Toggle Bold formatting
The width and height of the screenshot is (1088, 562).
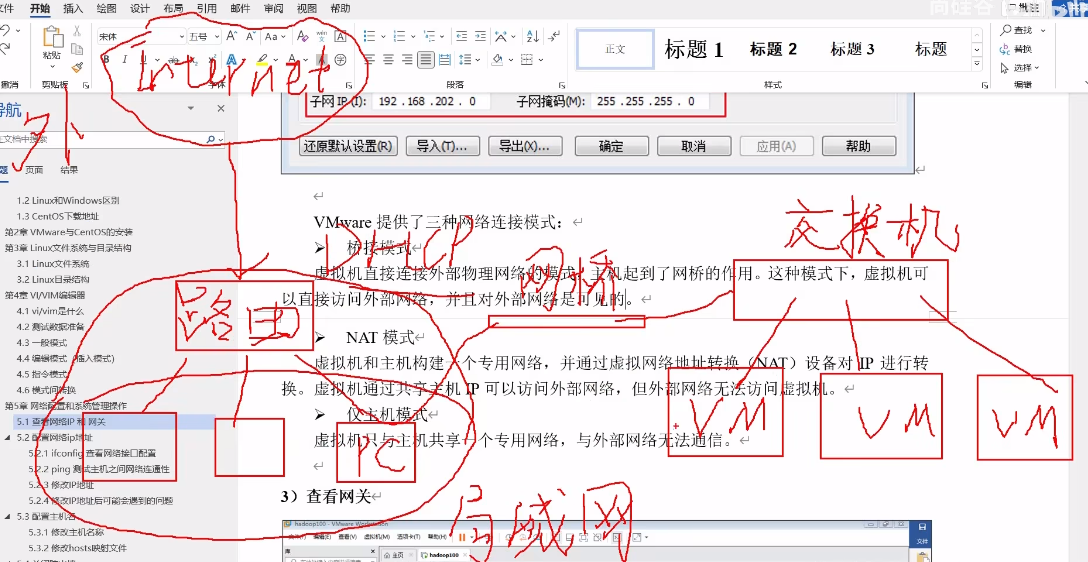pos(106,60)
